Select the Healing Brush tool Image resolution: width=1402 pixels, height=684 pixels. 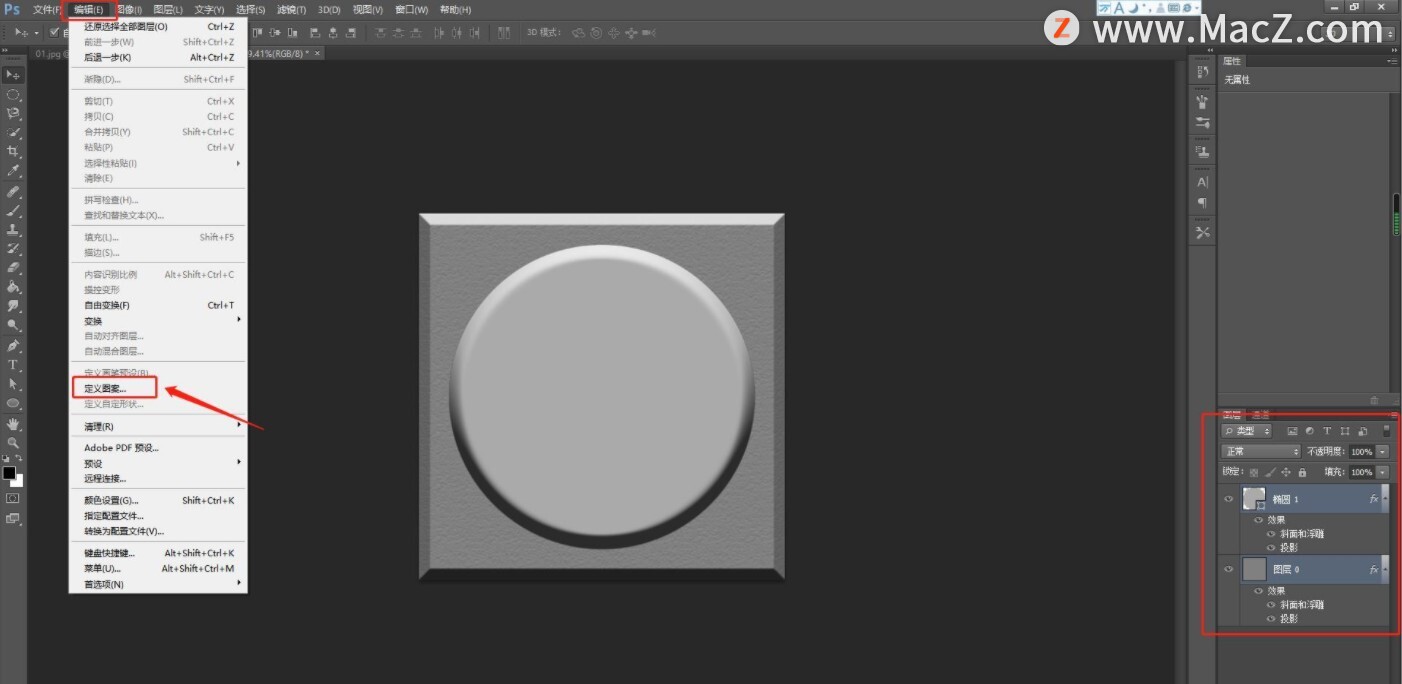(x=13, y=191)
